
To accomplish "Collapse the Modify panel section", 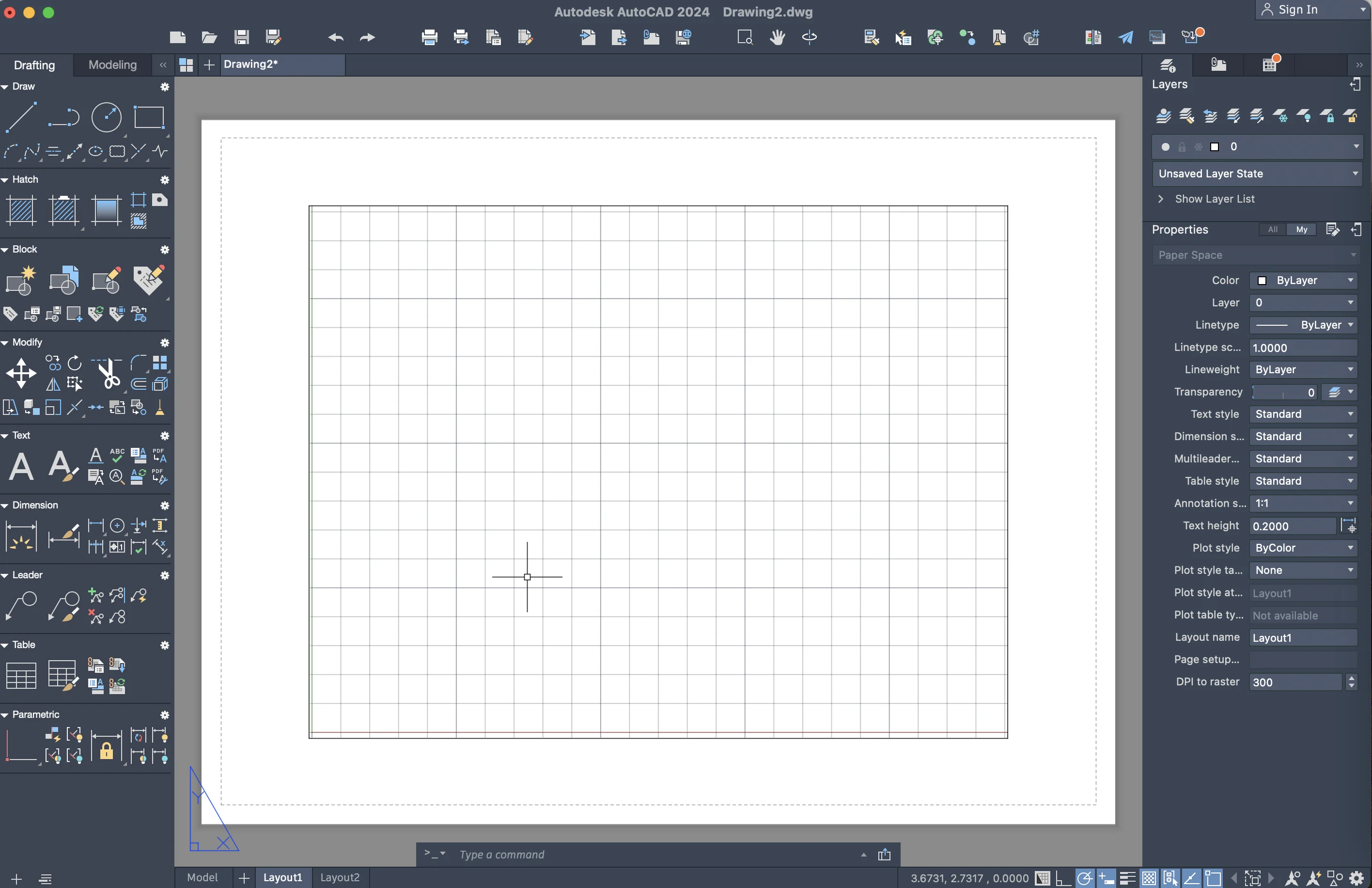I will click(x=5, y=343).
